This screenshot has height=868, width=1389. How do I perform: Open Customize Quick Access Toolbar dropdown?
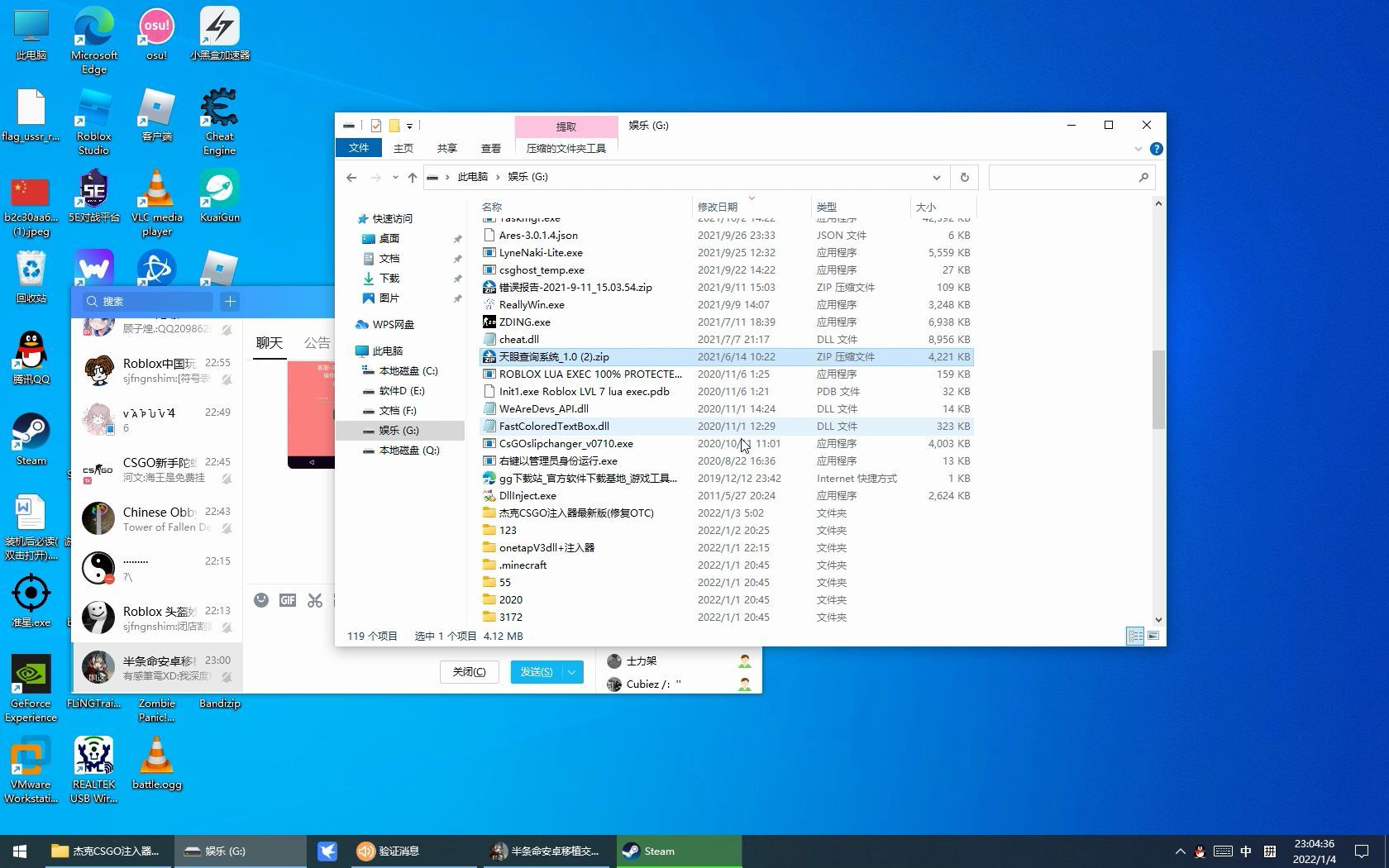pyautogui.click(x=409, y=126)
